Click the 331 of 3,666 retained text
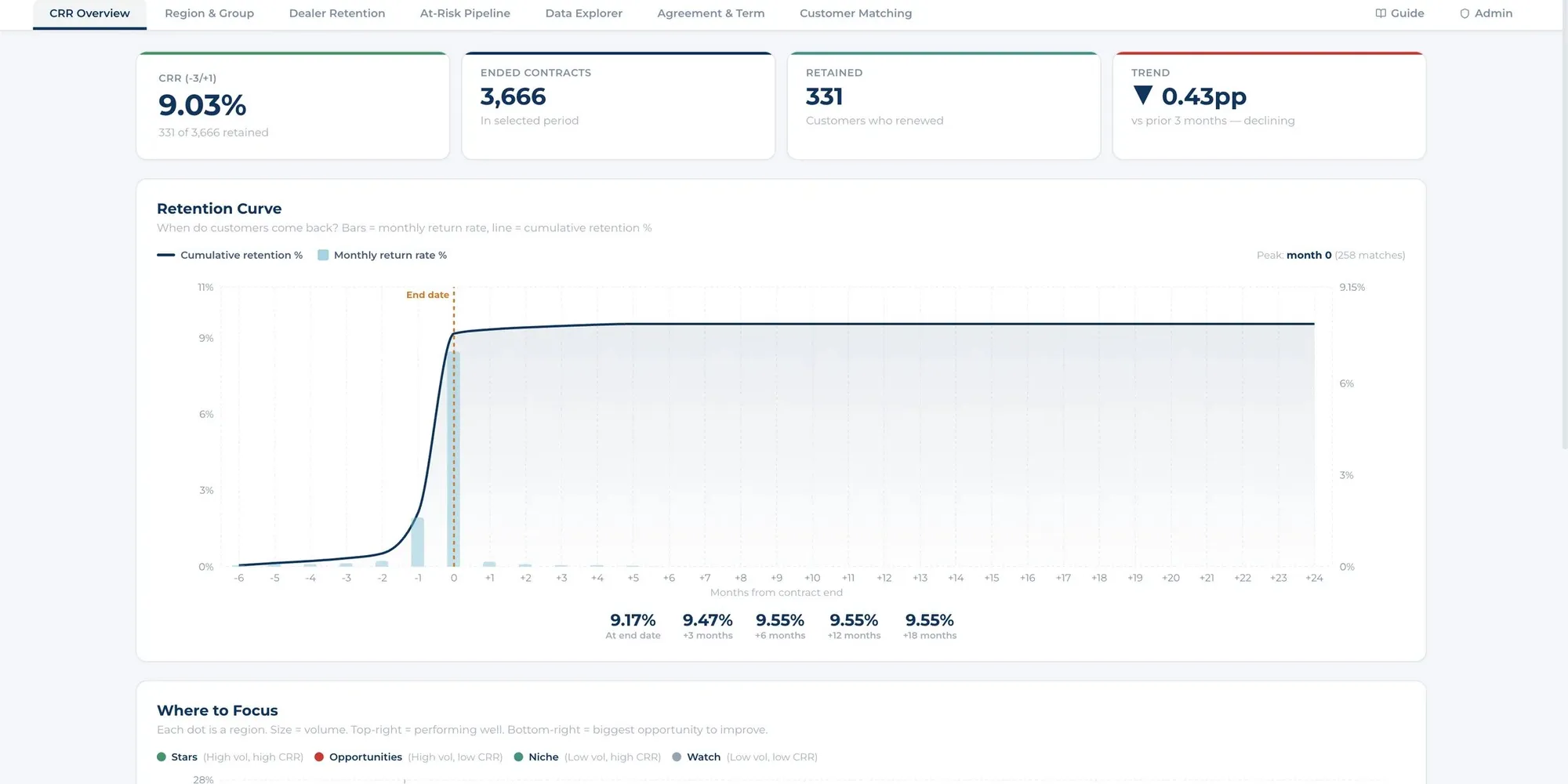The image size is (1568, 784). 213,132
